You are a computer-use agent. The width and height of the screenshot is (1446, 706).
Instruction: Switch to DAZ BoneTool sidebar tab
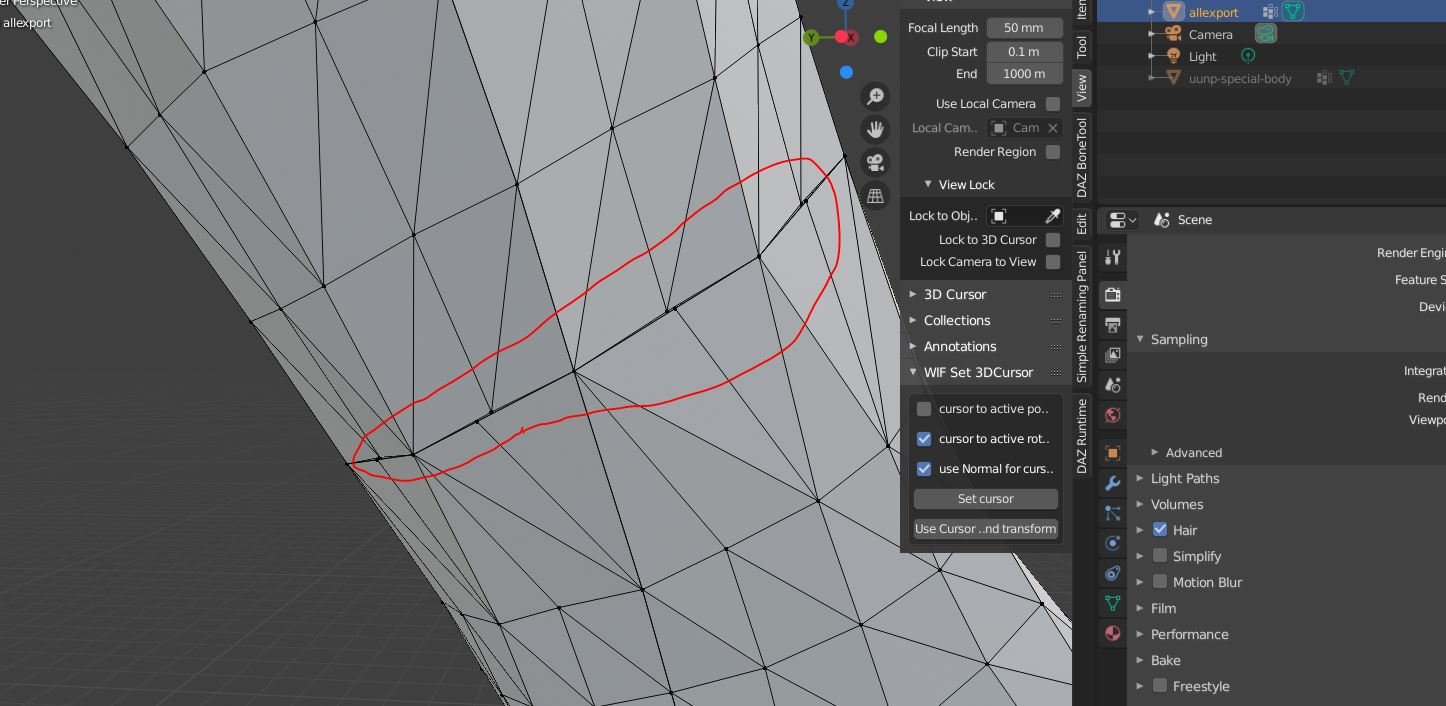[x=1081, y=157]
